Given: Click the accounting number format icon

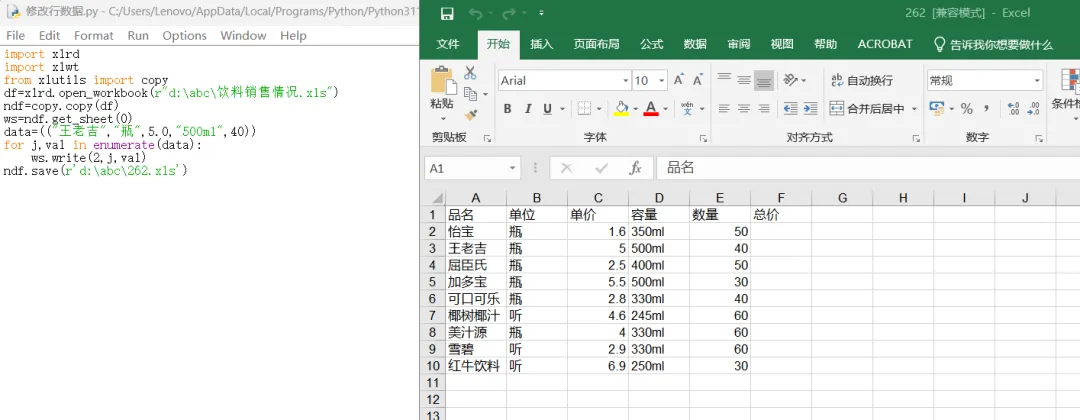Looking at the screenshot, I should coord(937,109).
